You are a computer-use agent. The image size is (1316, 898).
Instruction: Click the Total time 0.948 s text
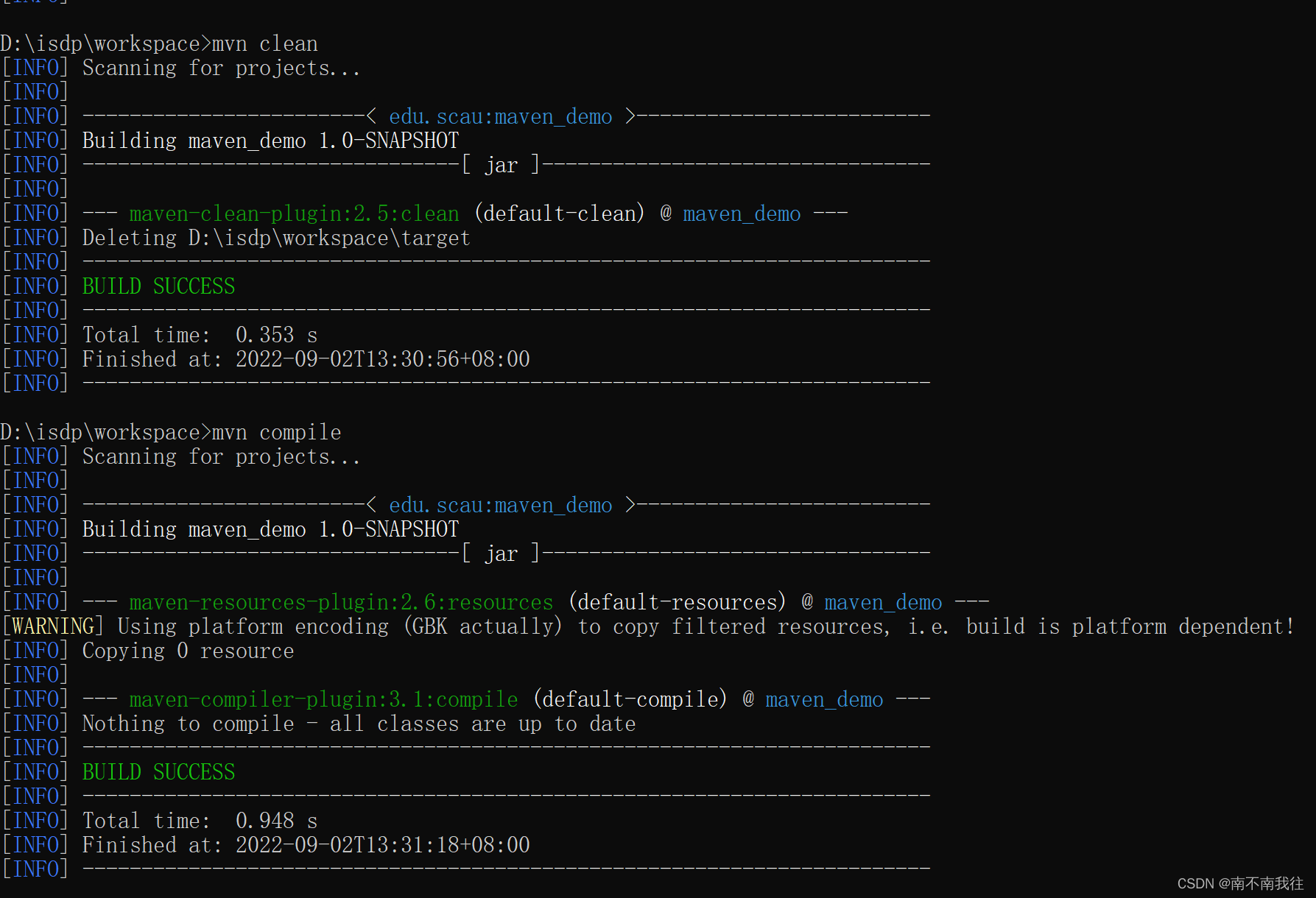199,820
